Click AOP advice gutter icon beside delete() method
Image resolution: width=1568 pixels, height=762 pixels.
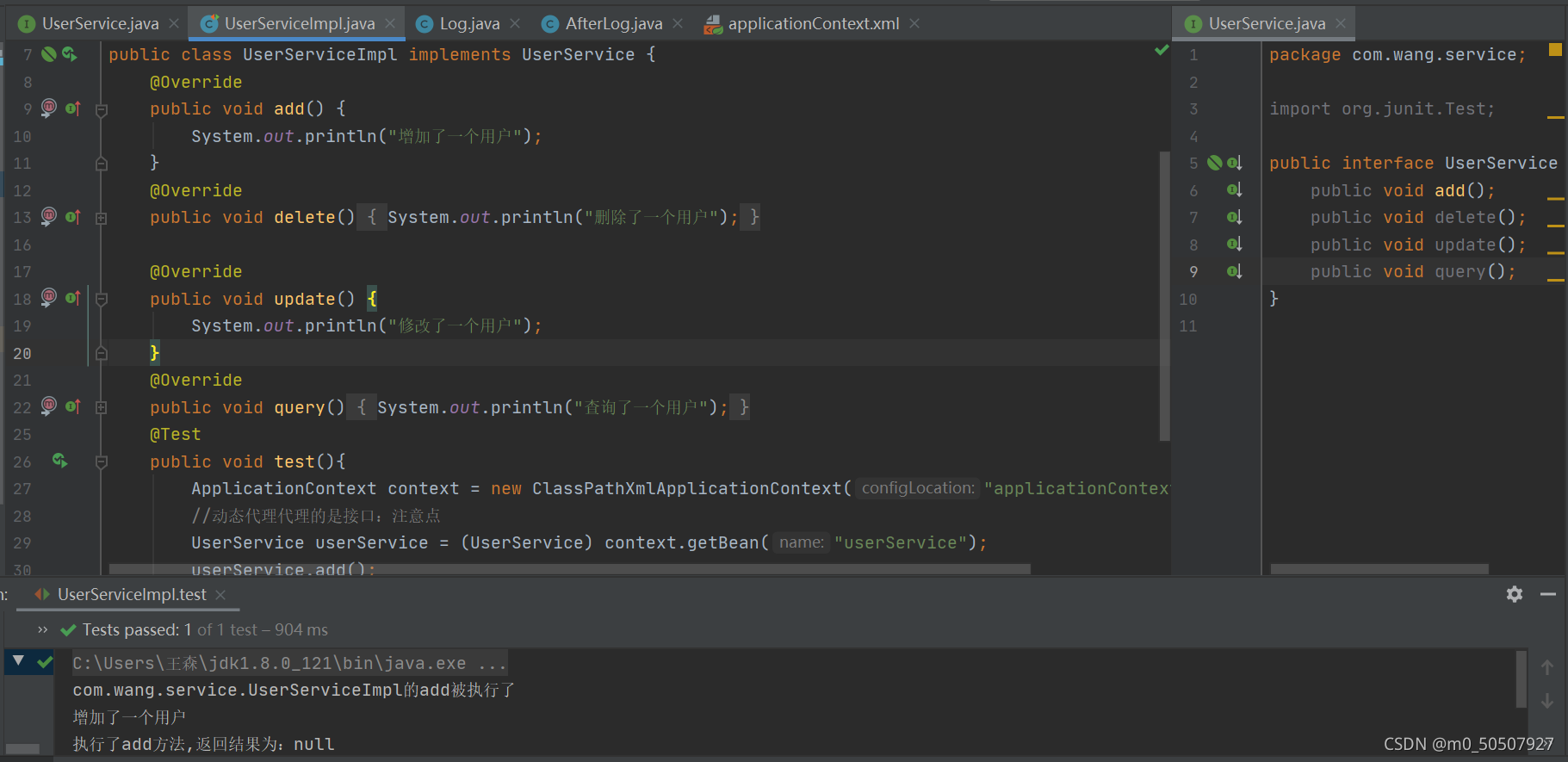pyautogui.click(x=49, y=216)
